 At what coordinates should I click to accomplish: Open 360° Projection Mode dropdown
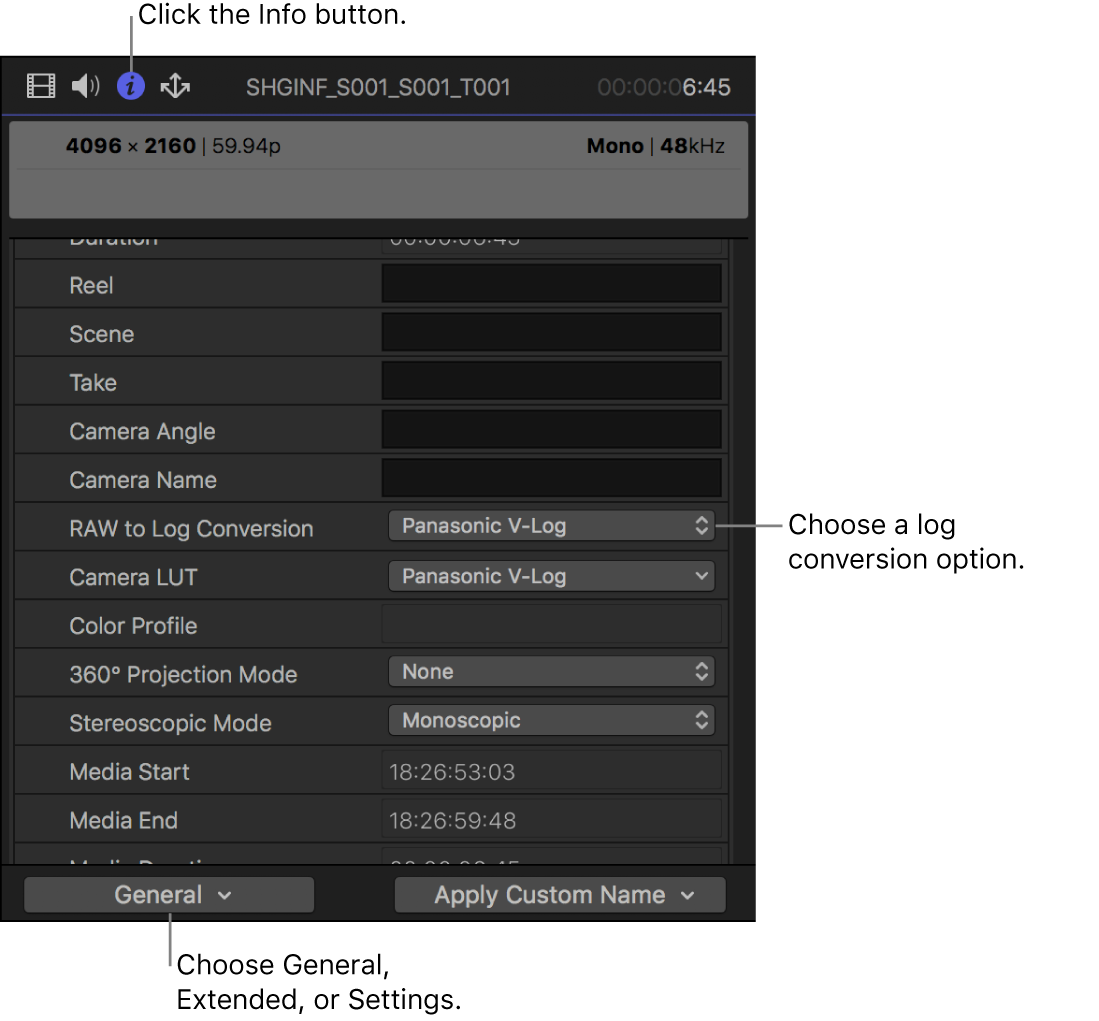(551, 672)
